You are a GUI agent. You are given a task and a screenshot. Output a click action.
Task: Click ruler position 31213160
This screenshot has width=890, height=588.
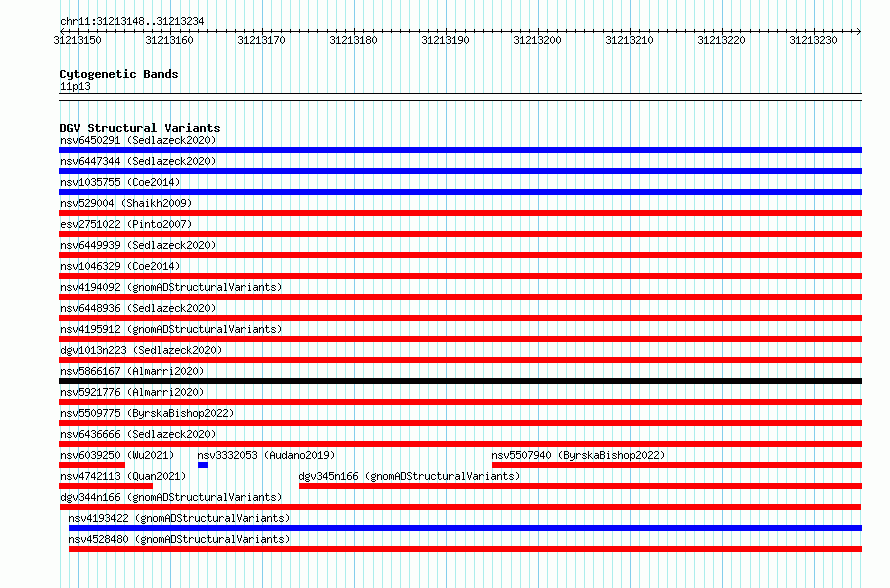[x=170, y=40]
